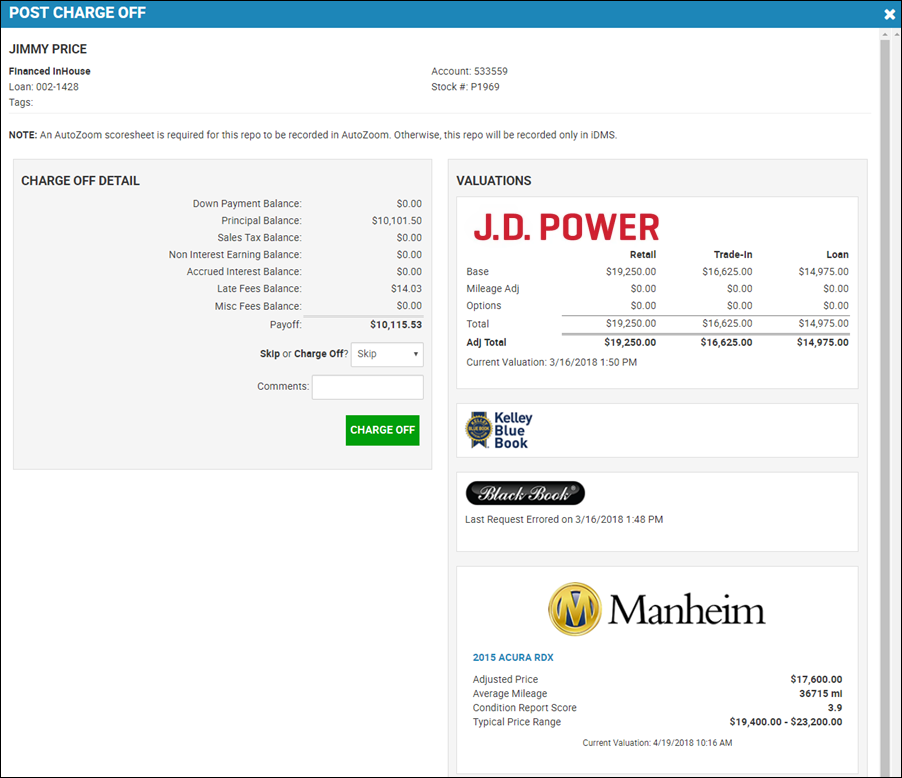The width and height of the screenshot is (902, 778).
Task: Click the Tags: label
Action: [x=21, y=102]
